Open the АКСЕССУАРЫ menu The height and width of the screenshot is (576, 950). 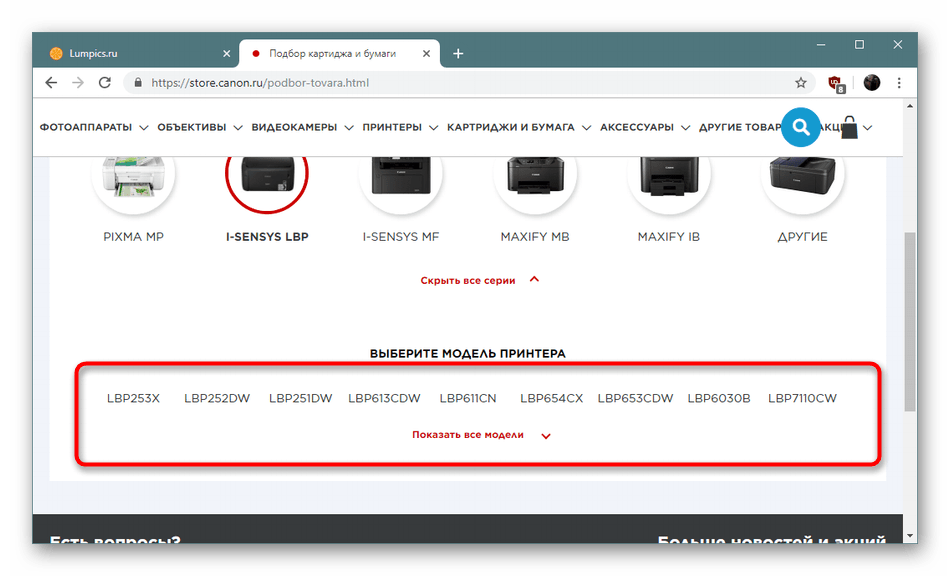pos(637,127)
